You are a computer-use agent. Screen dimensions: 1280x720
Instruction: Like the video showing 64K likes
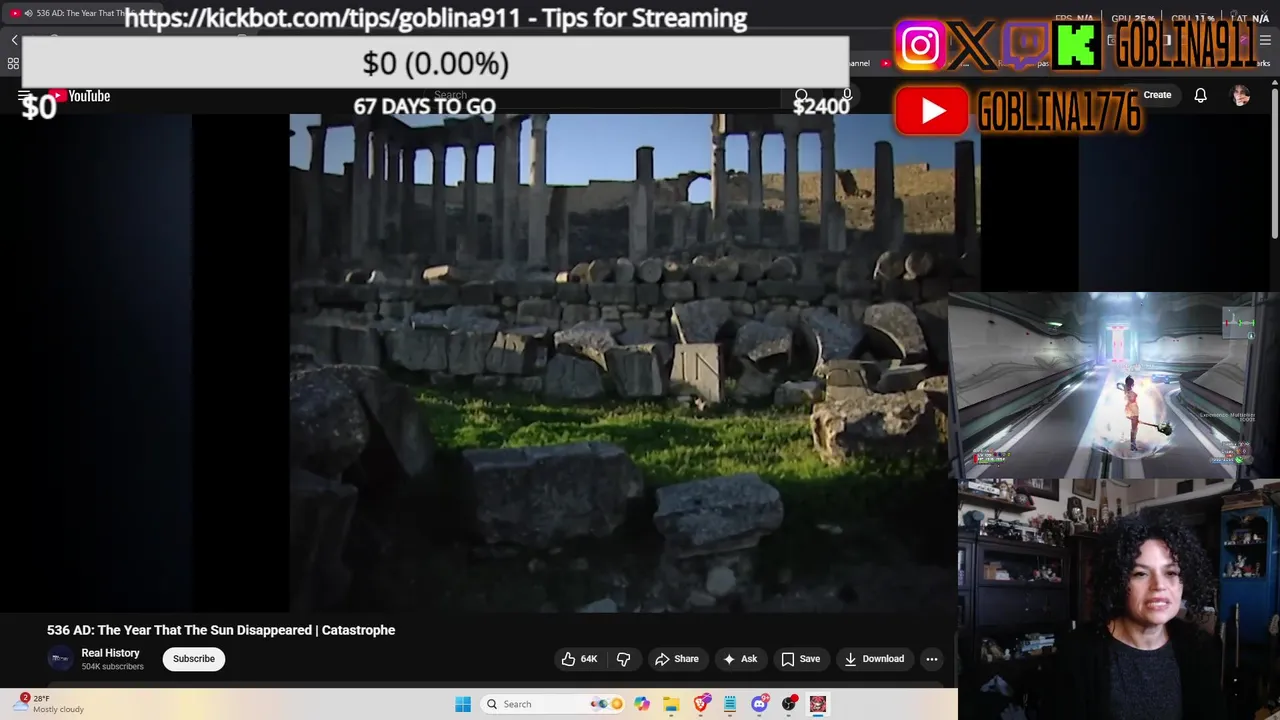579,659
